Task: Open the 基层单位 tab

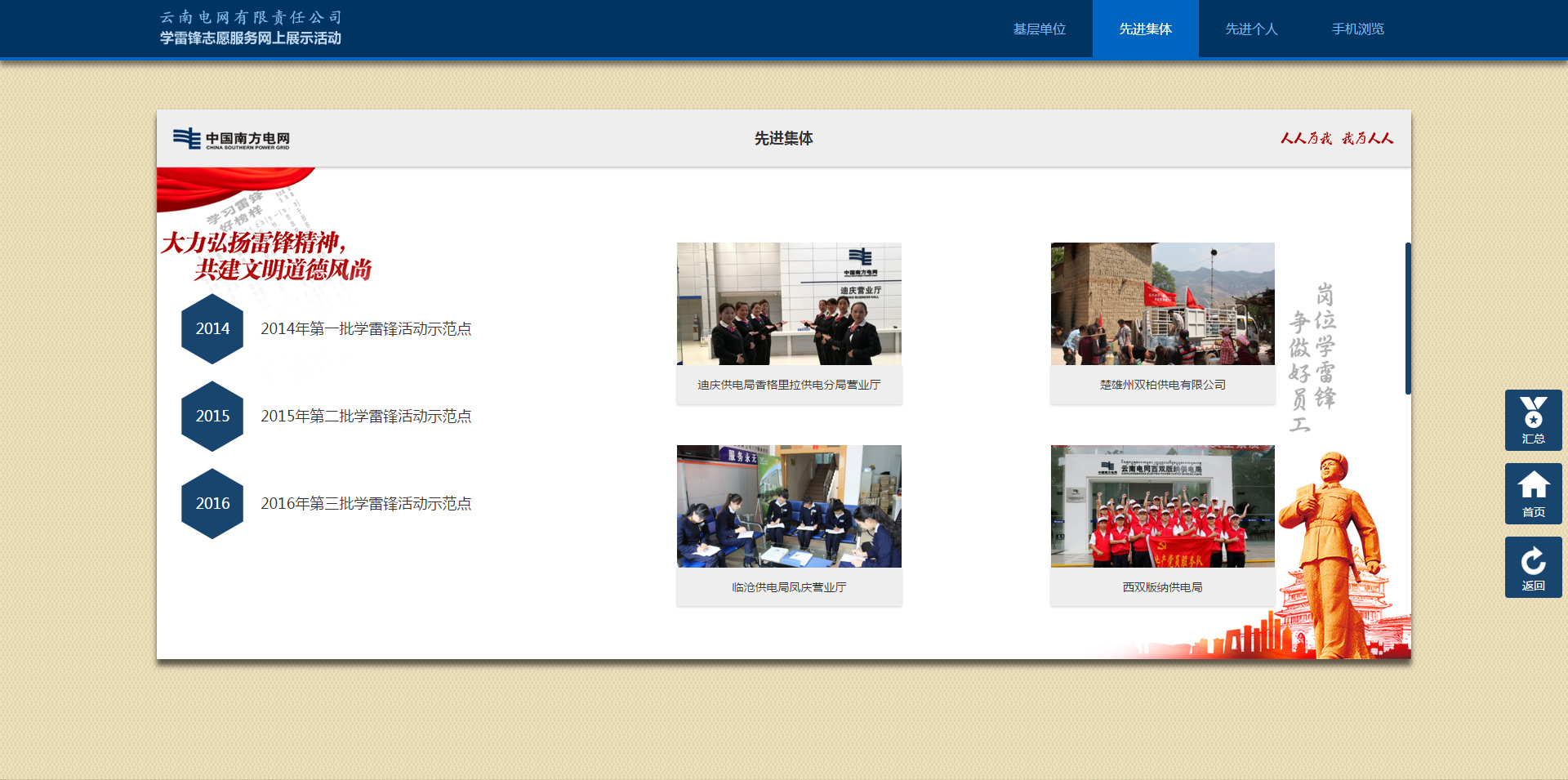Action: tap(1039, 29)
